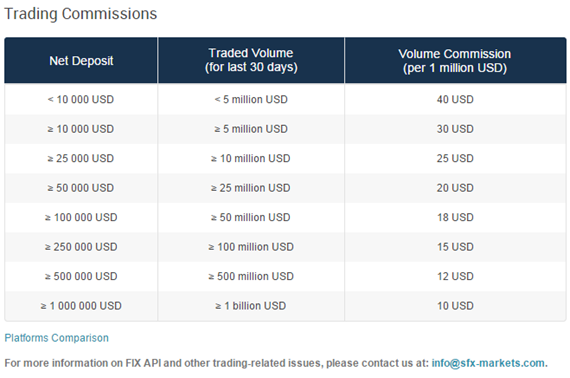Click the 20 USD commission cell
Screen dimensions: 570x378
click(455, 188)
